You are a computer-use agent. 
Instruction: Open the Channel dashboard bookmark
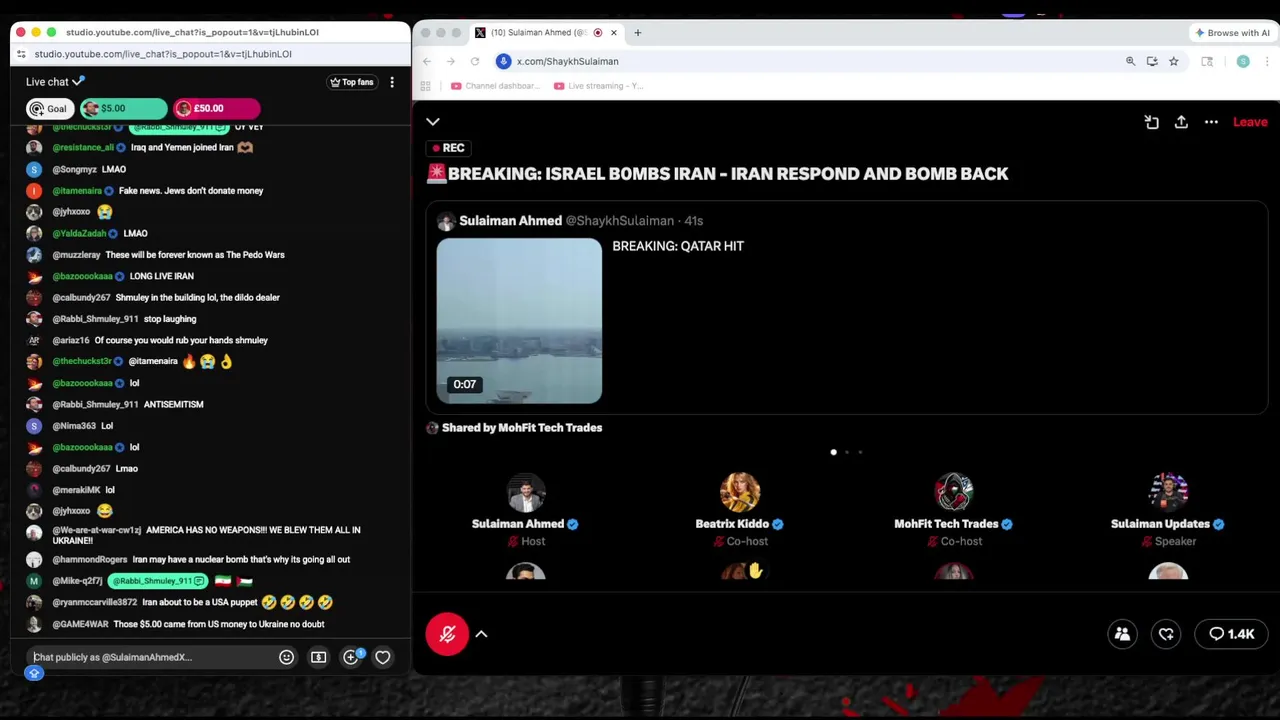496,86
